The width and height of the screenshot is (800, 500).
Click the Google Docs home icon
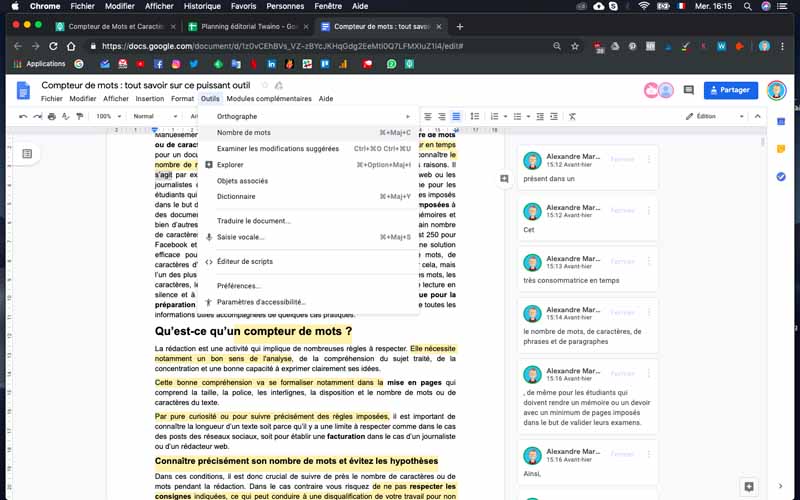23,91
